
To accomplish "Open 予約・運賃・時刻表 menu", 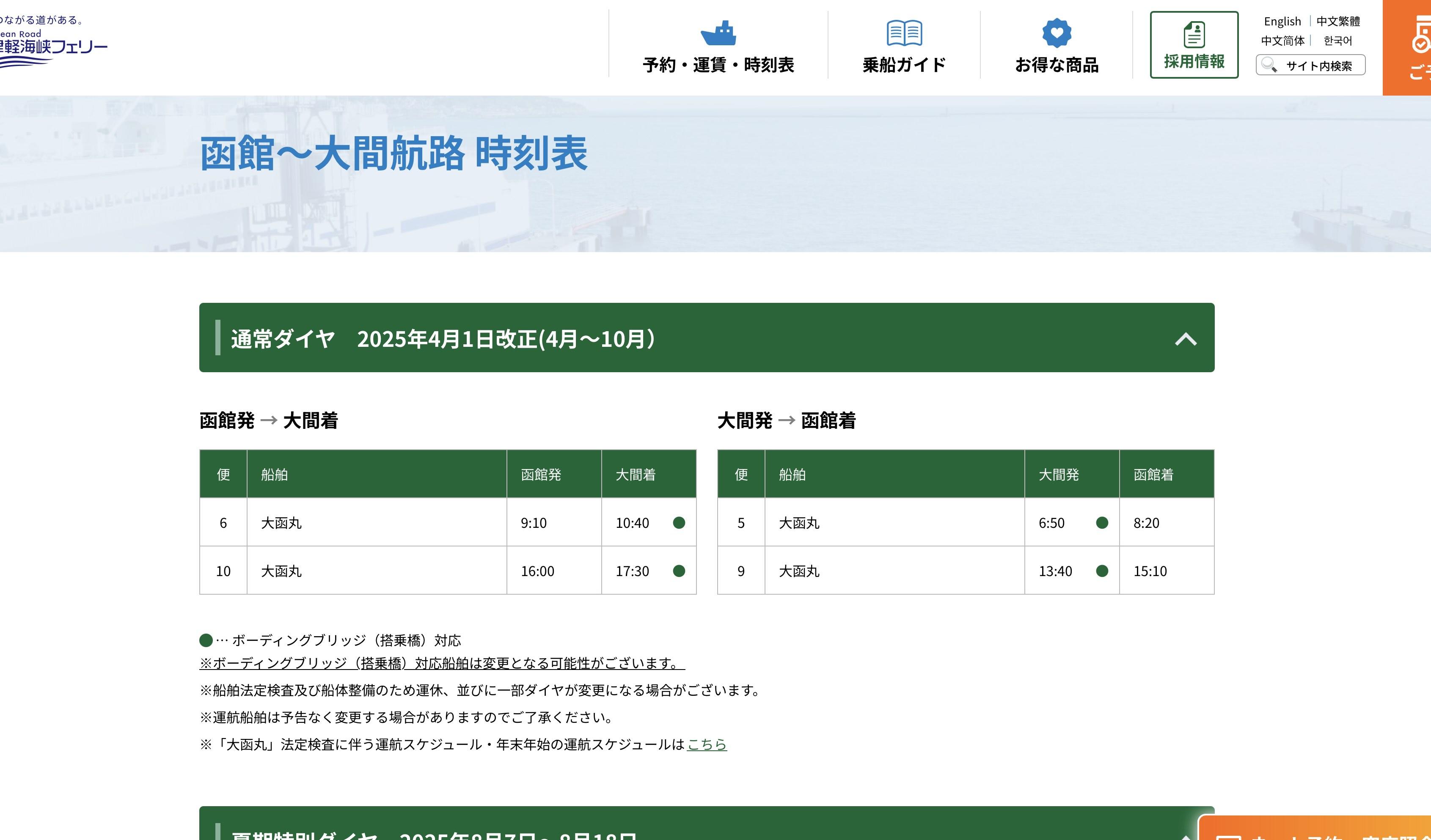I will (718, 65).
